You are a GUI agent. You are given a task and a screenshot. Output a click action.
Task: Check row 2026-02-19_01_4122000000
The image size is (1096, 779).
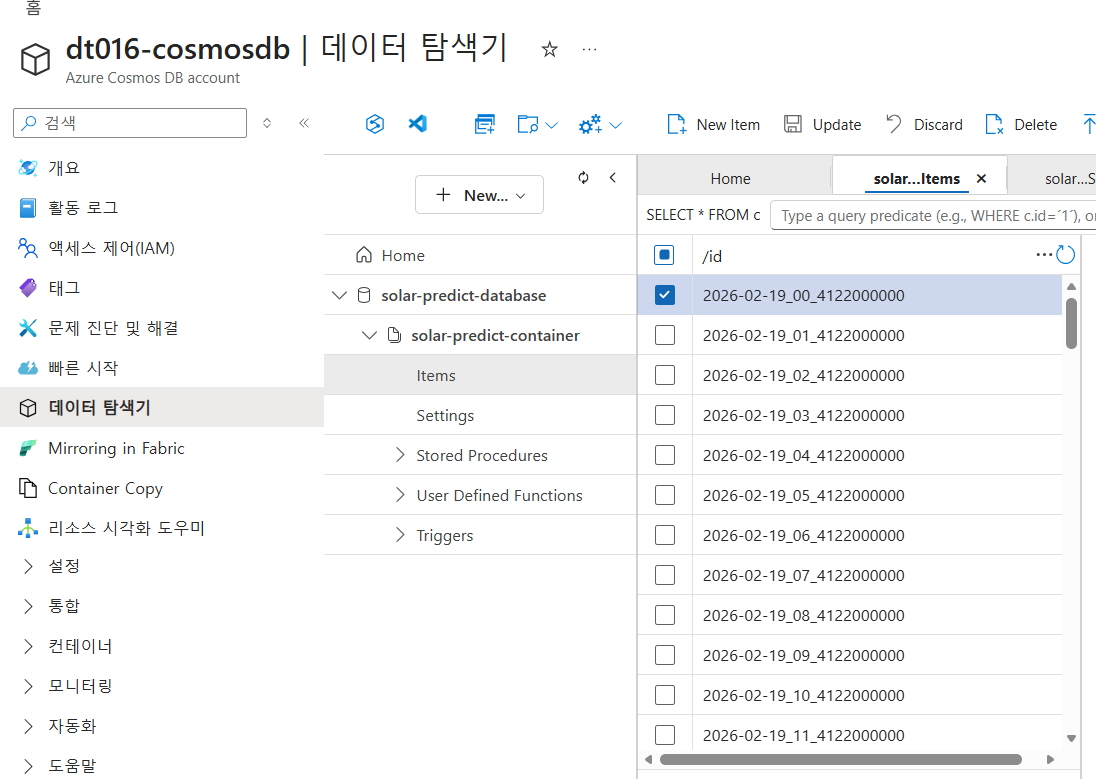pyautogui.click(x=665, y=335)
